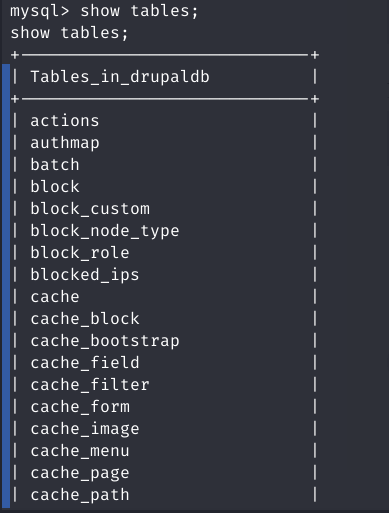The image size is (389, 513).
Task: Click the blue selection bar on left edge
Action: (x=6, y=286)
